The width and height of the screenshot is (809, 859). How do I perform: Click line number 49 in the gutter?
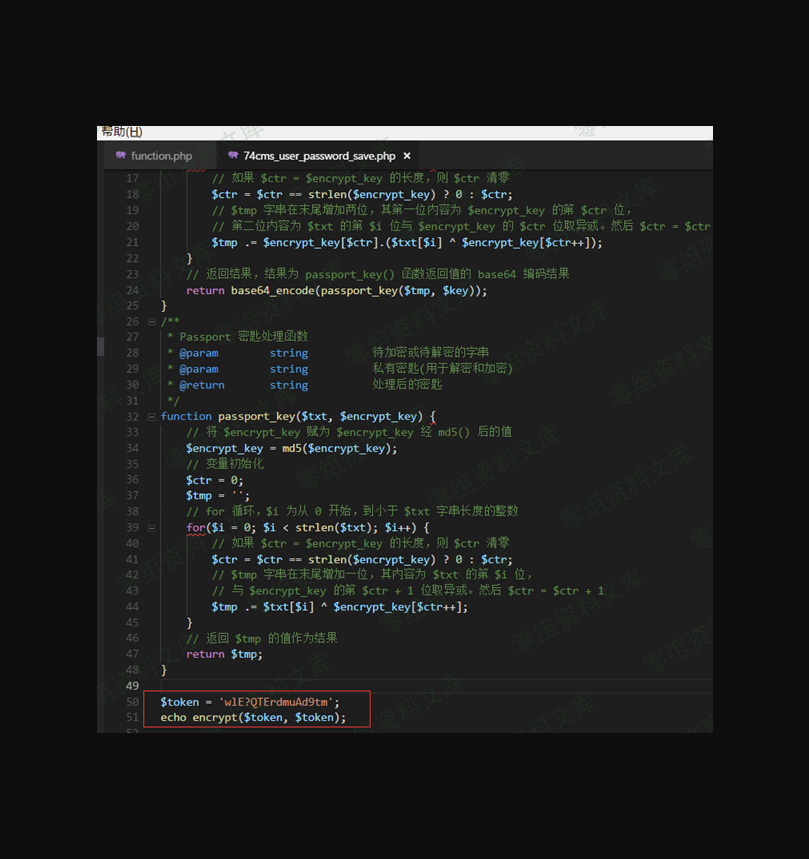click(132, 686)
